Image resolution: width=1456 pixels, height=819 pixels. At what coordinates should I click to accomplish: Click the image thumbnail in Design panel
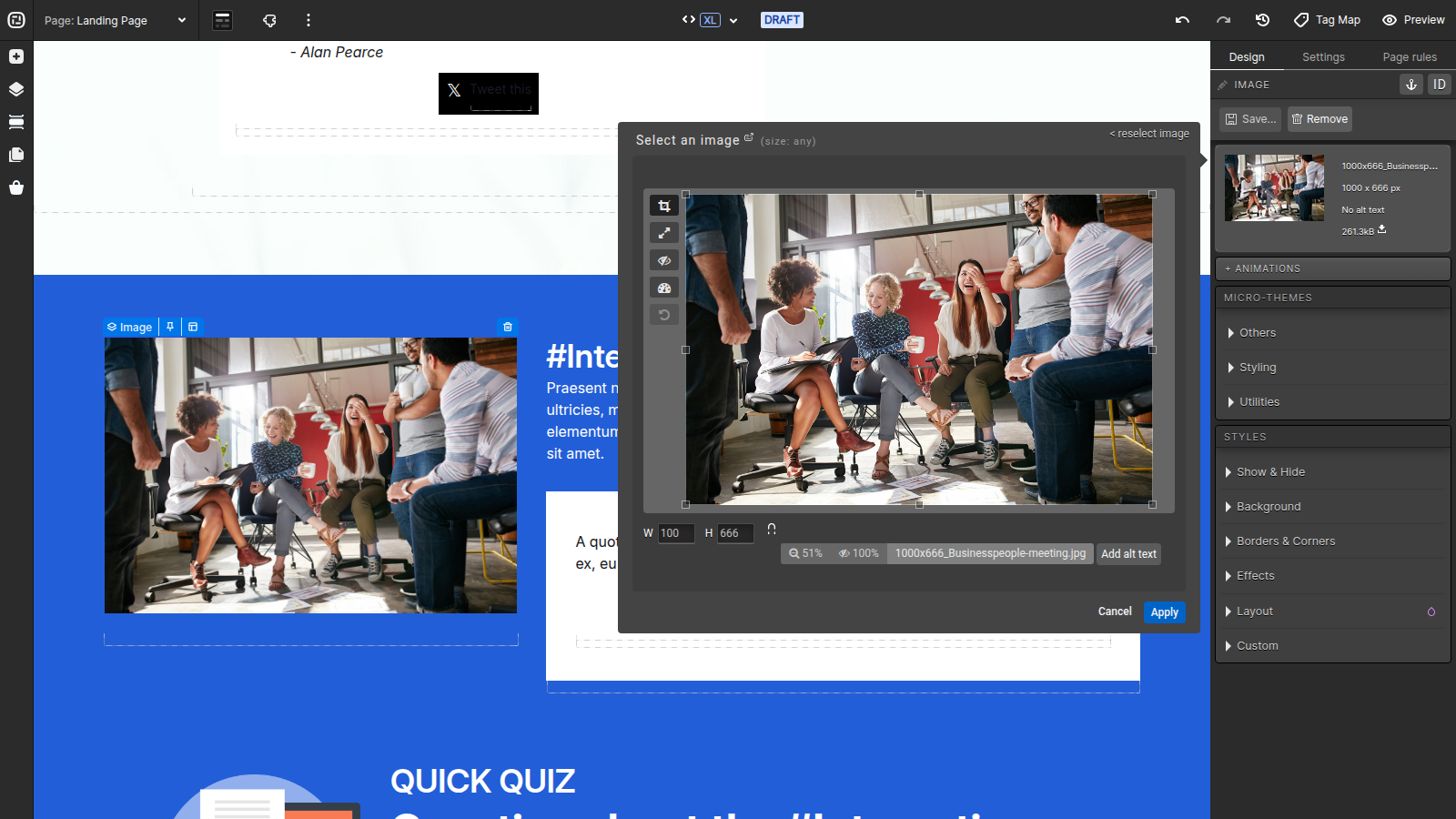(x=1274, y=187)
